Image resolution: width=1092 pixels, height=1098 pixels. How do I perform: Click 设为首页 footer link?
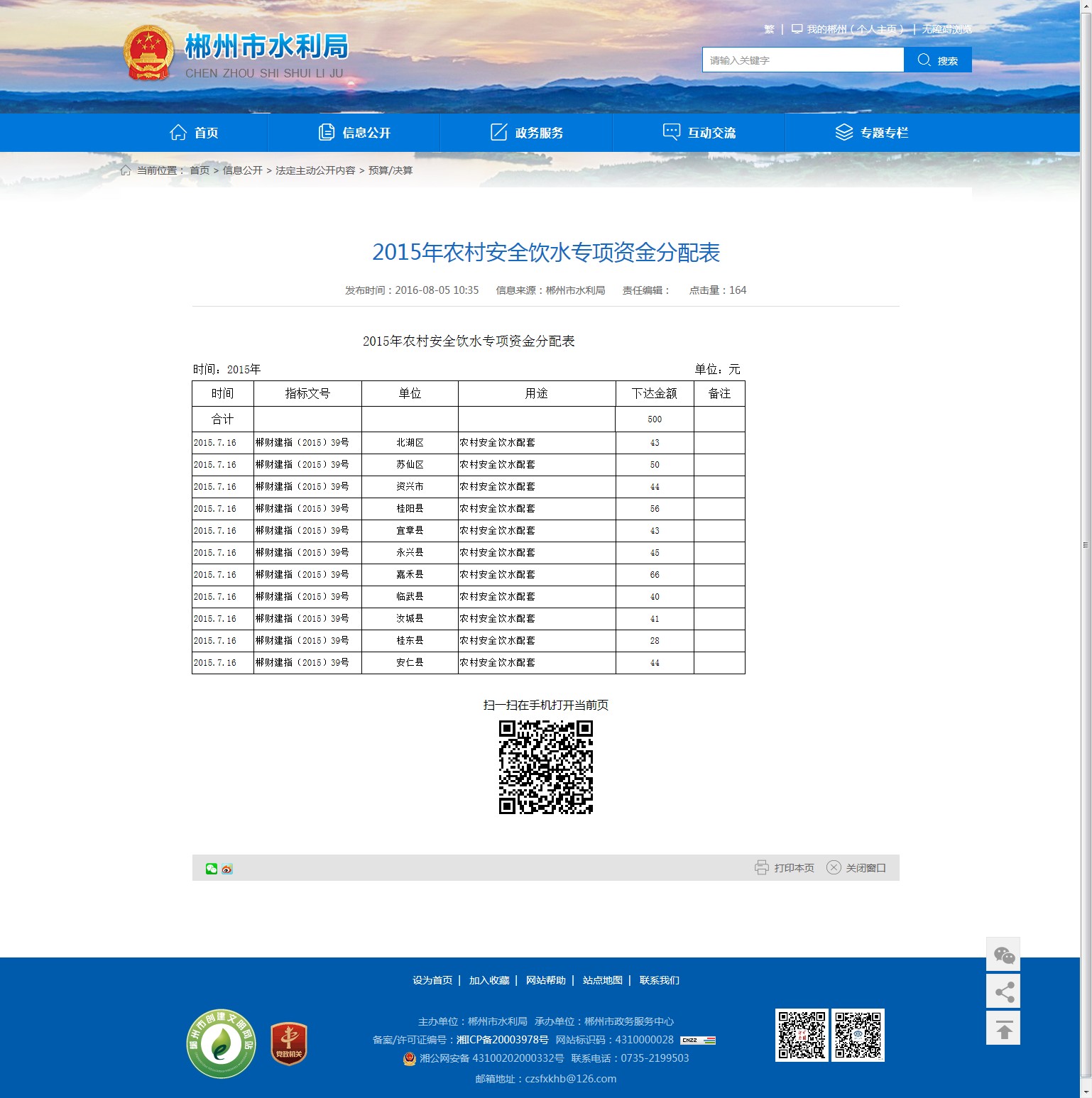(x=432, y=980)
